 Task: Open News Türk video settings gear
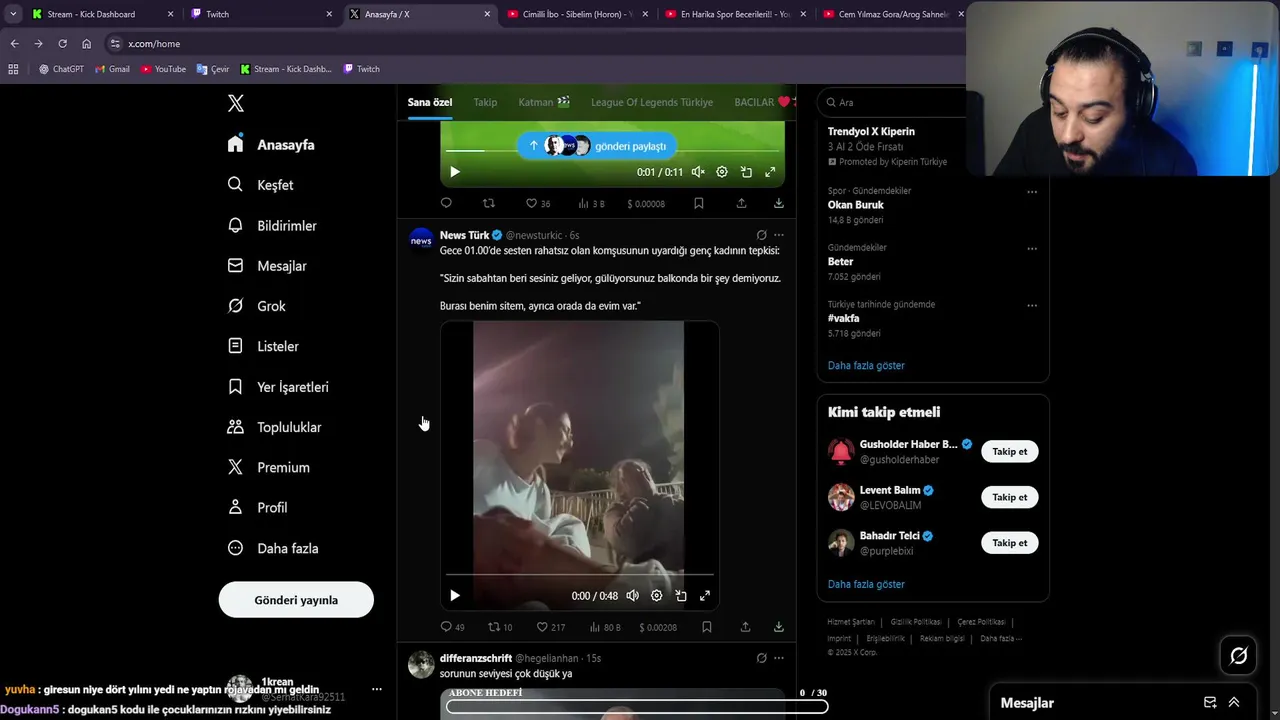[656, 595]
